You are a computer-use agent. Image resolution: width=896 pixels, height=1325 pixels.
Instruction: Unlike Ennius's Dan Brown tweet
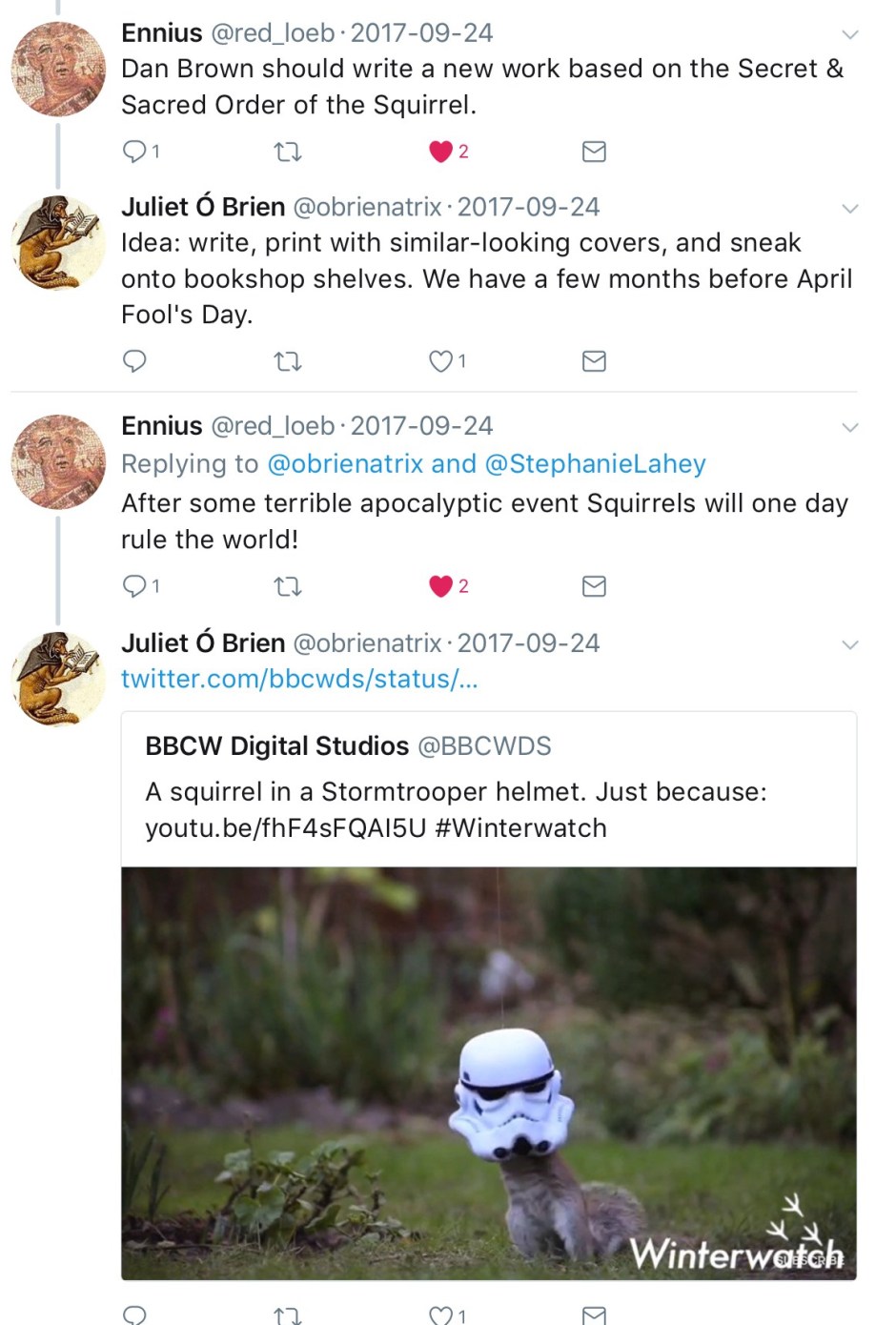click(440, 152)
